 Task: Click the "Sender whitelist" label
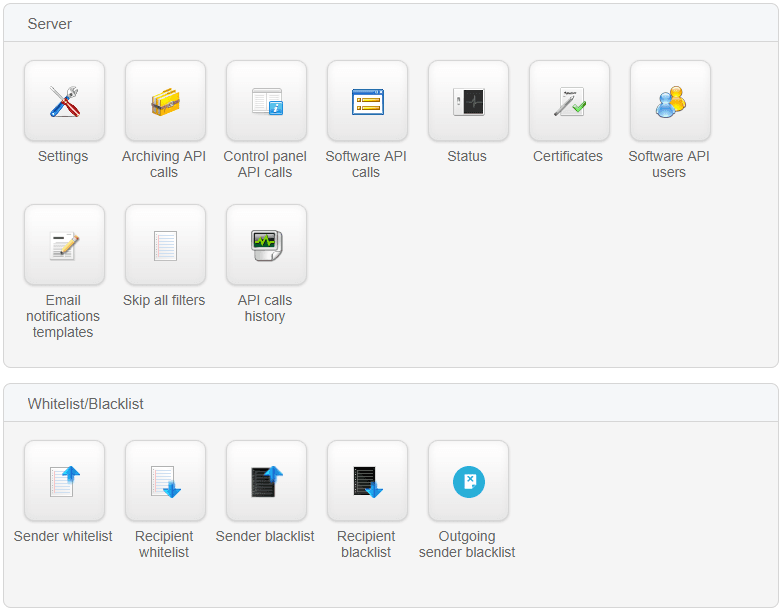pos(63,536)
